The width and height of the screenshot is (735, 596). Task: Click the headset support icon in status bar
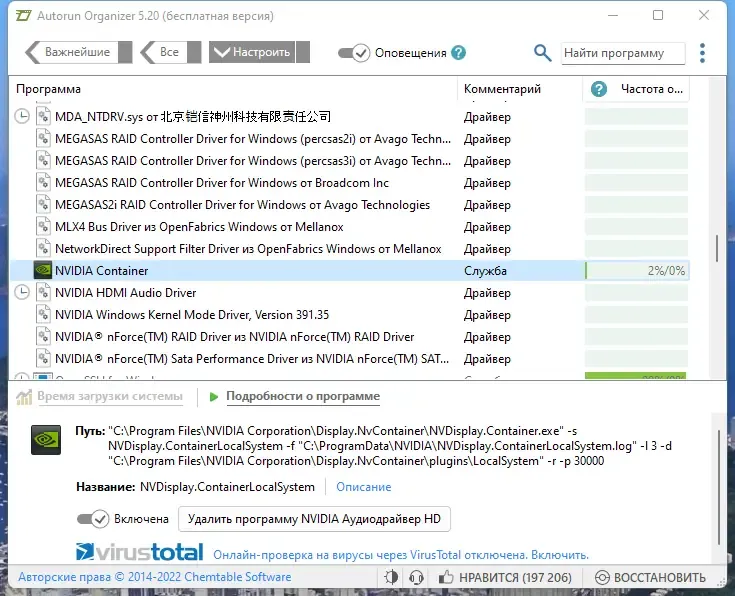point(416,577)
